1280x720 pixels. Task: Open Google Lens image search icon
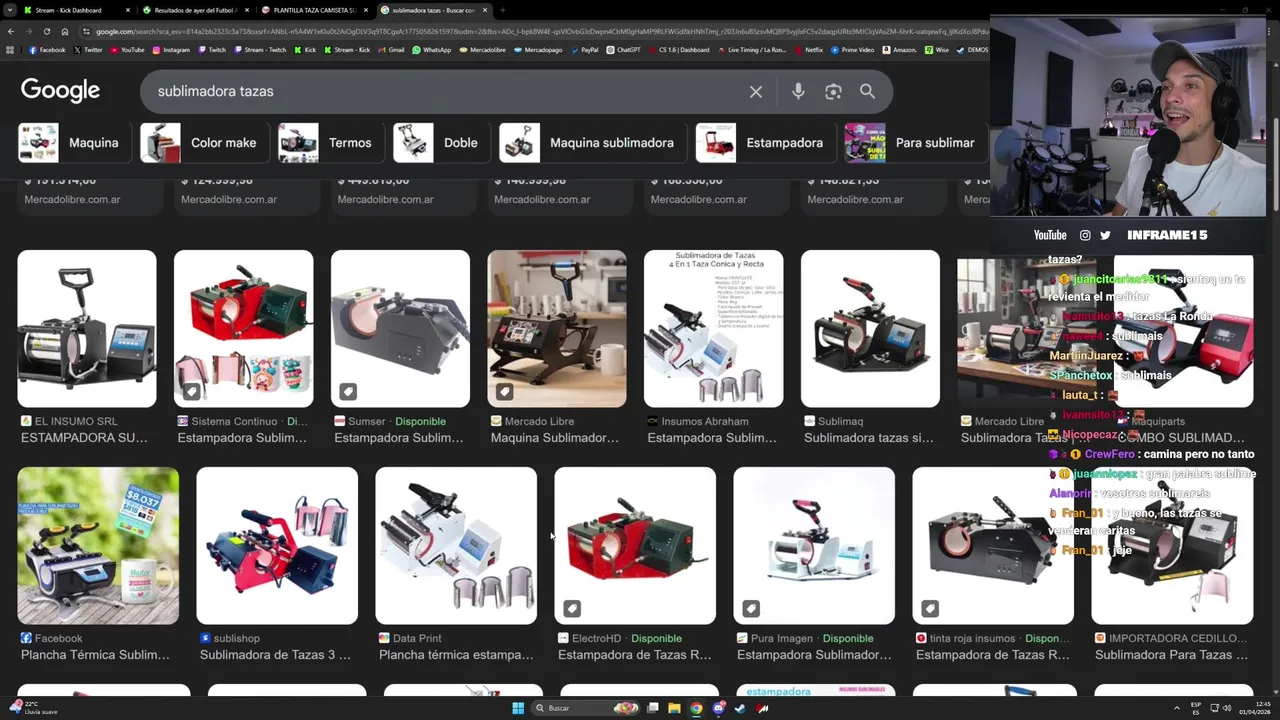pyautogui.click(x=833, y=91)
